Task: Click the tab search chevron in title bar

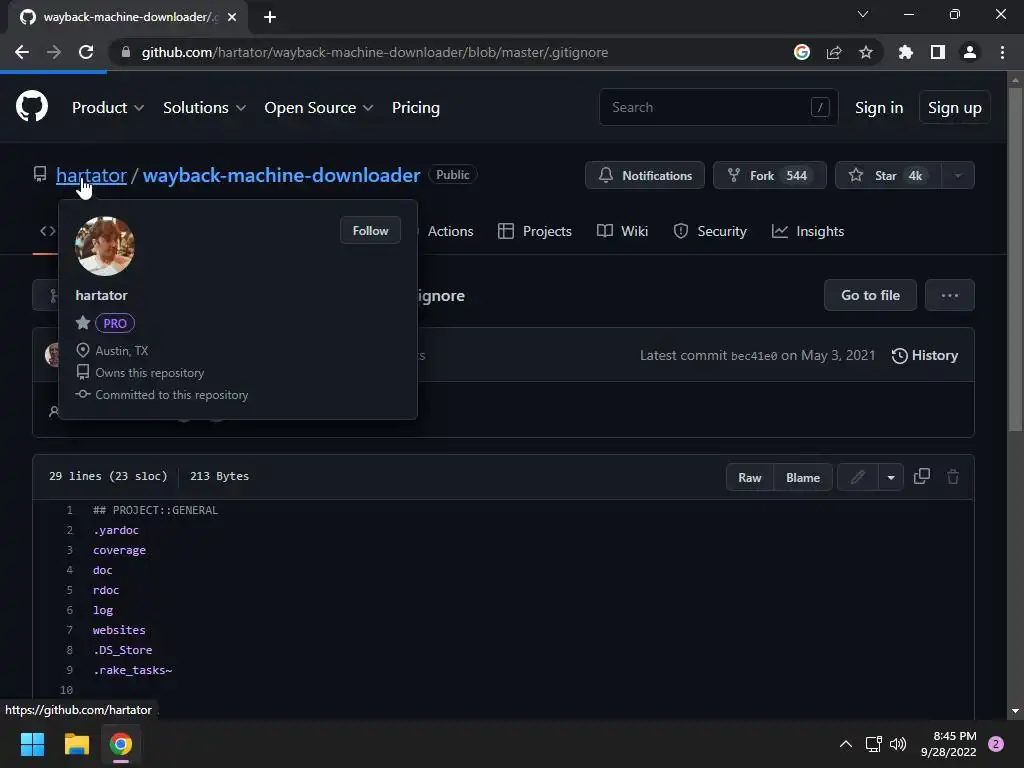Action: click(863, 14)
